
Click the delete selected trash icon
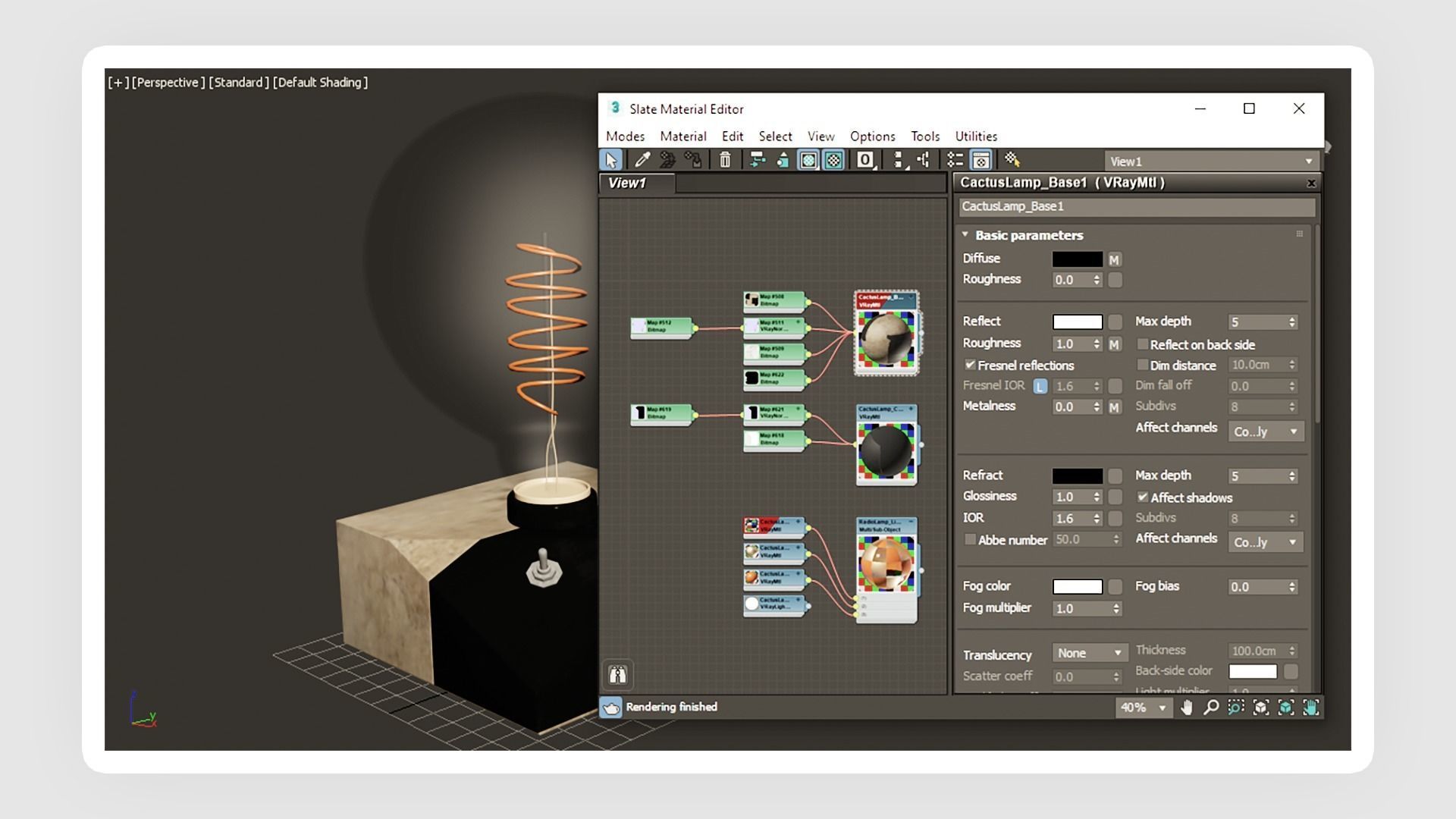pos(725,160)
